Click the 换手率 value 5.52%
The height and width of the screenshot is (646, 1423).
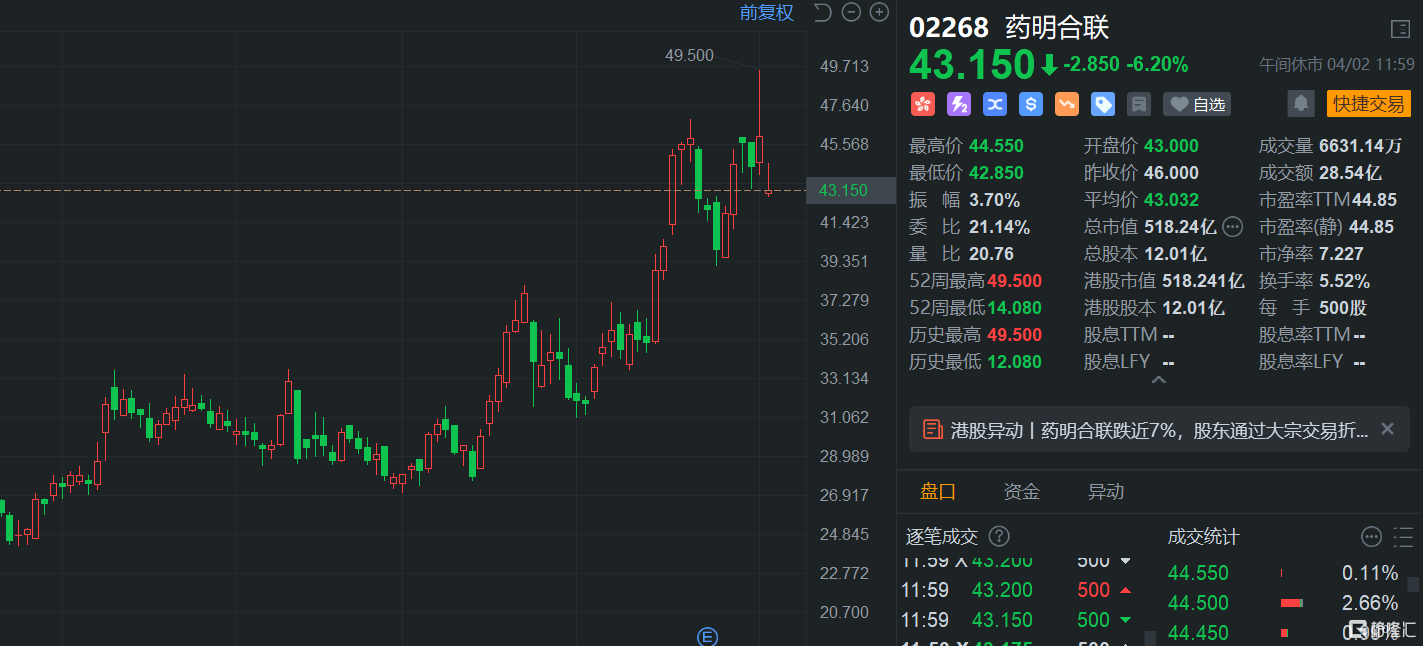tap(1344, 281)
